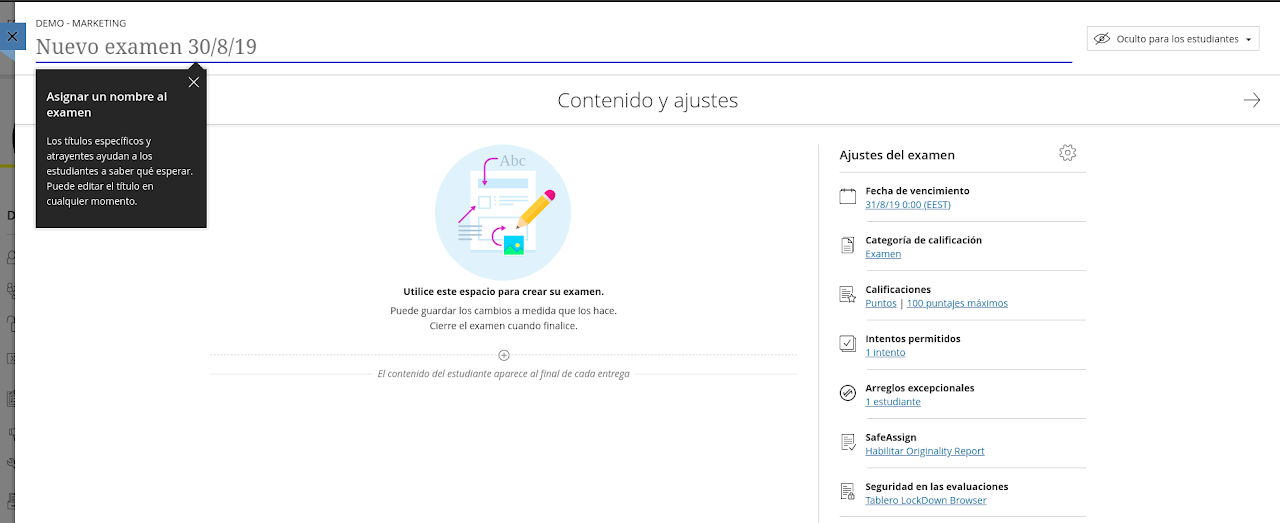Open the 'Examen' category link

click(883, 254)
